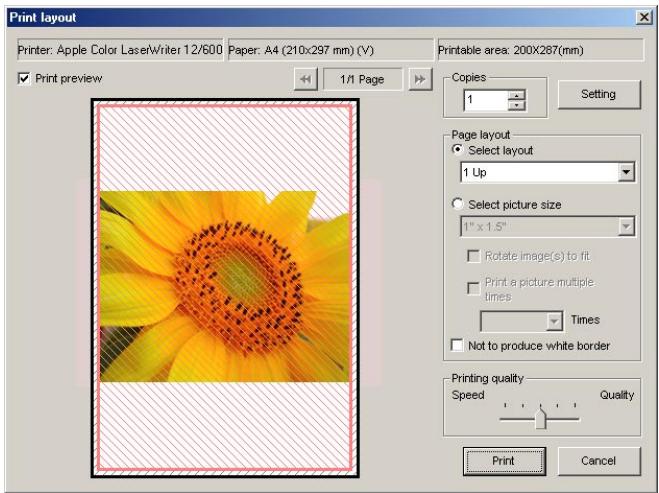659x493 pixels.
Task: Go to the previous page with the rewind arrow
Action: click(x=306, y=79)
